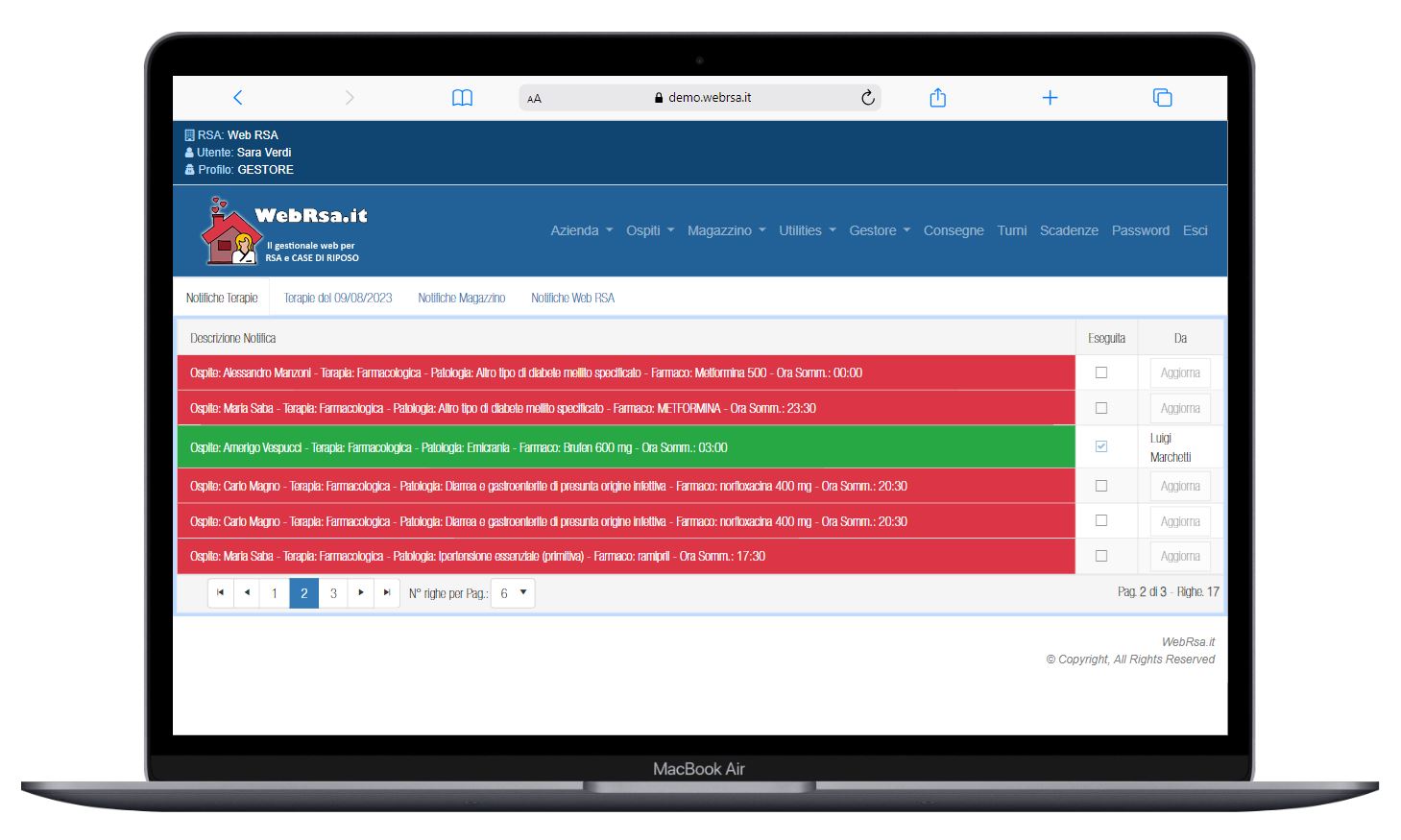This screenshot has width=1401, height=840.
Task: Show all tabs overview icon
Action: (1162, 98)
